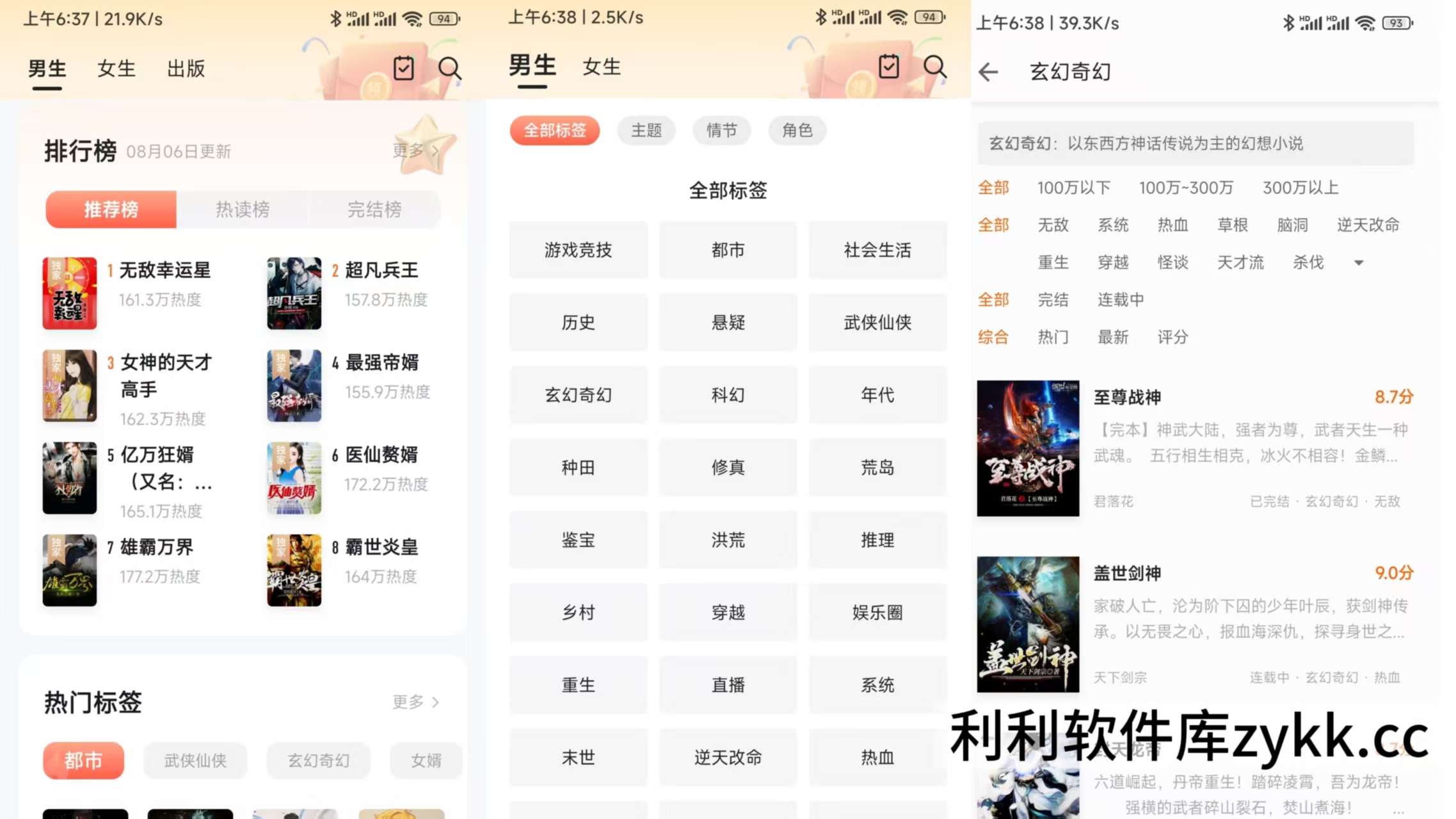Choose the 鉴宝 tag

[x=578, y=540]
